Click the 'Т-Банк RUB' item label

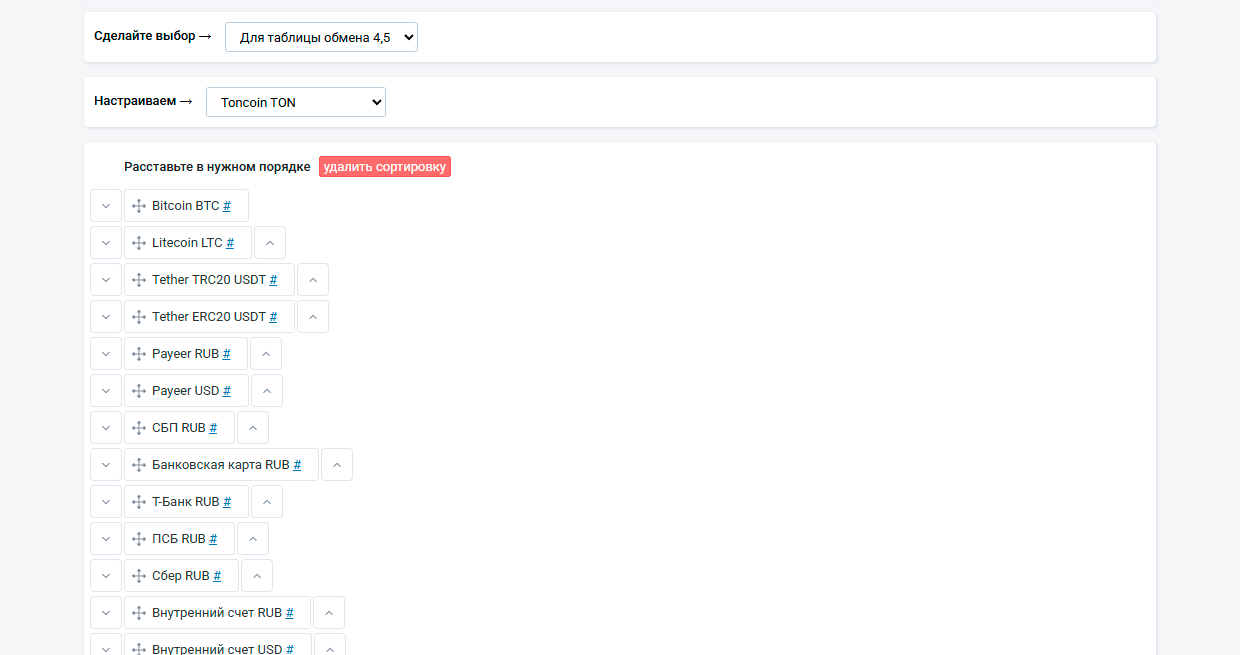pos(186,502)
